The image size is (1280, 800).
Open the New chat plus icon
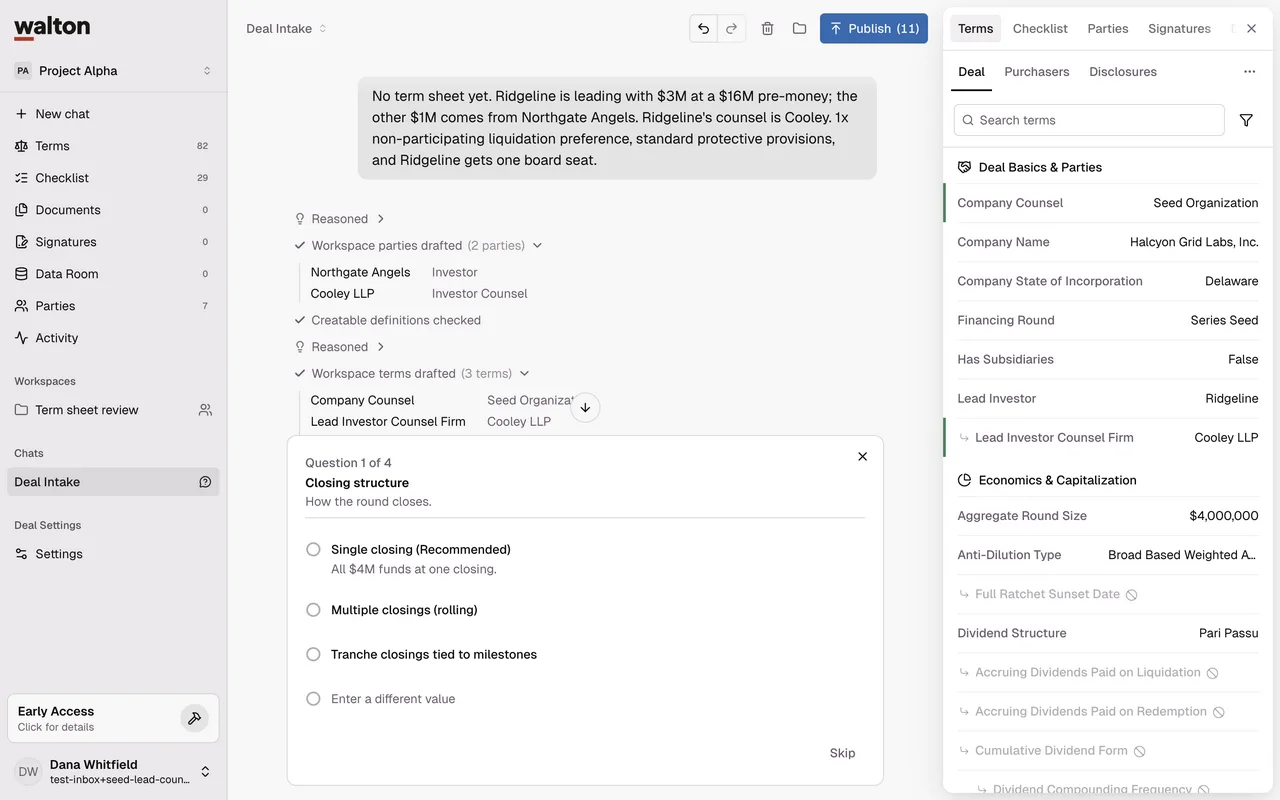[x=21, y=114]
